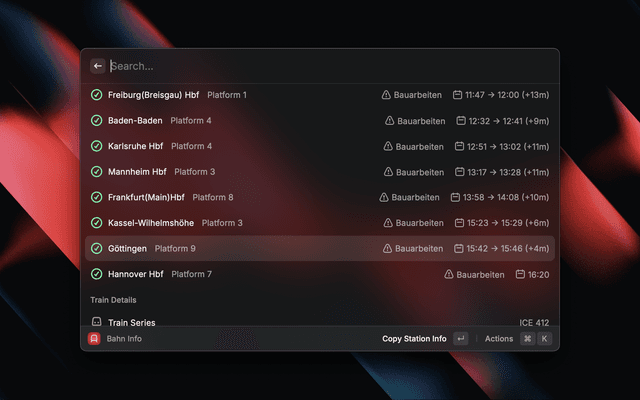Click the back arrow button
640x400 pixels.
(98, 66)
